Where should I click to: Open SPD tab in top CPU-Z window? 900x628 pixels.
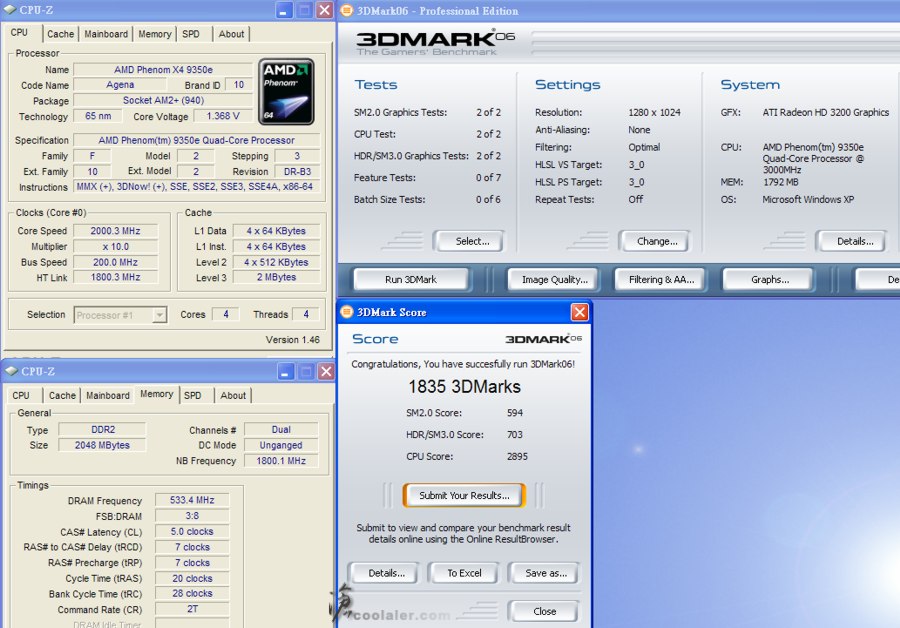pos(191,34)
